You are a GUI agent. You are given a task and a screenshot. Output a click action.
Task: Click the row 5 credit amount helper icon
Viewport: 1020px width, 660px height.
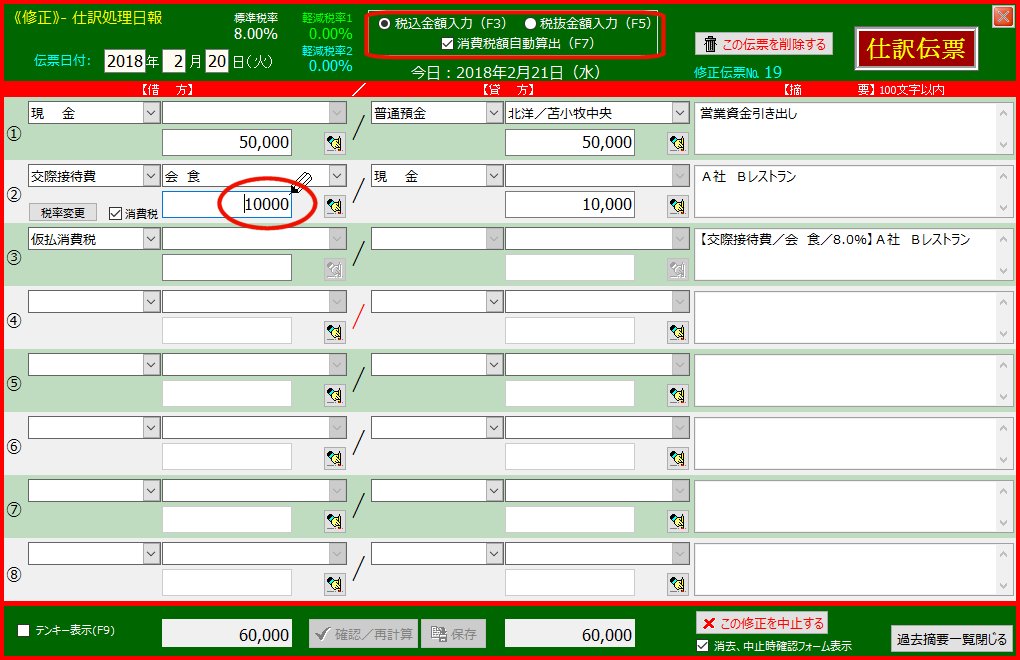click(x=678, y=395)
